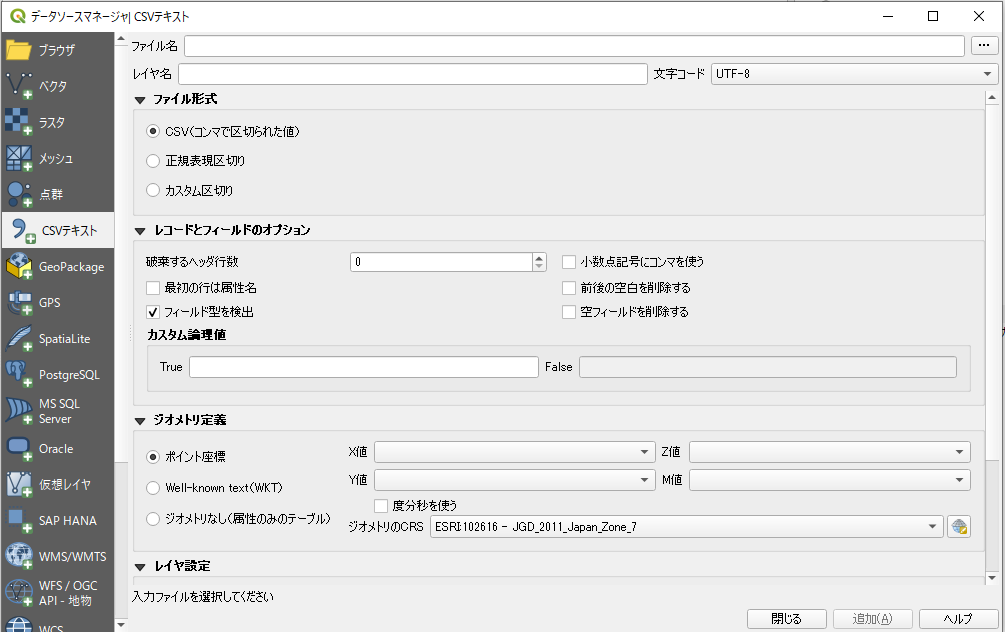Screen dimensions: 1005x632
Task: Select the ラスタ raster source icon
Action: click(20, 122)
